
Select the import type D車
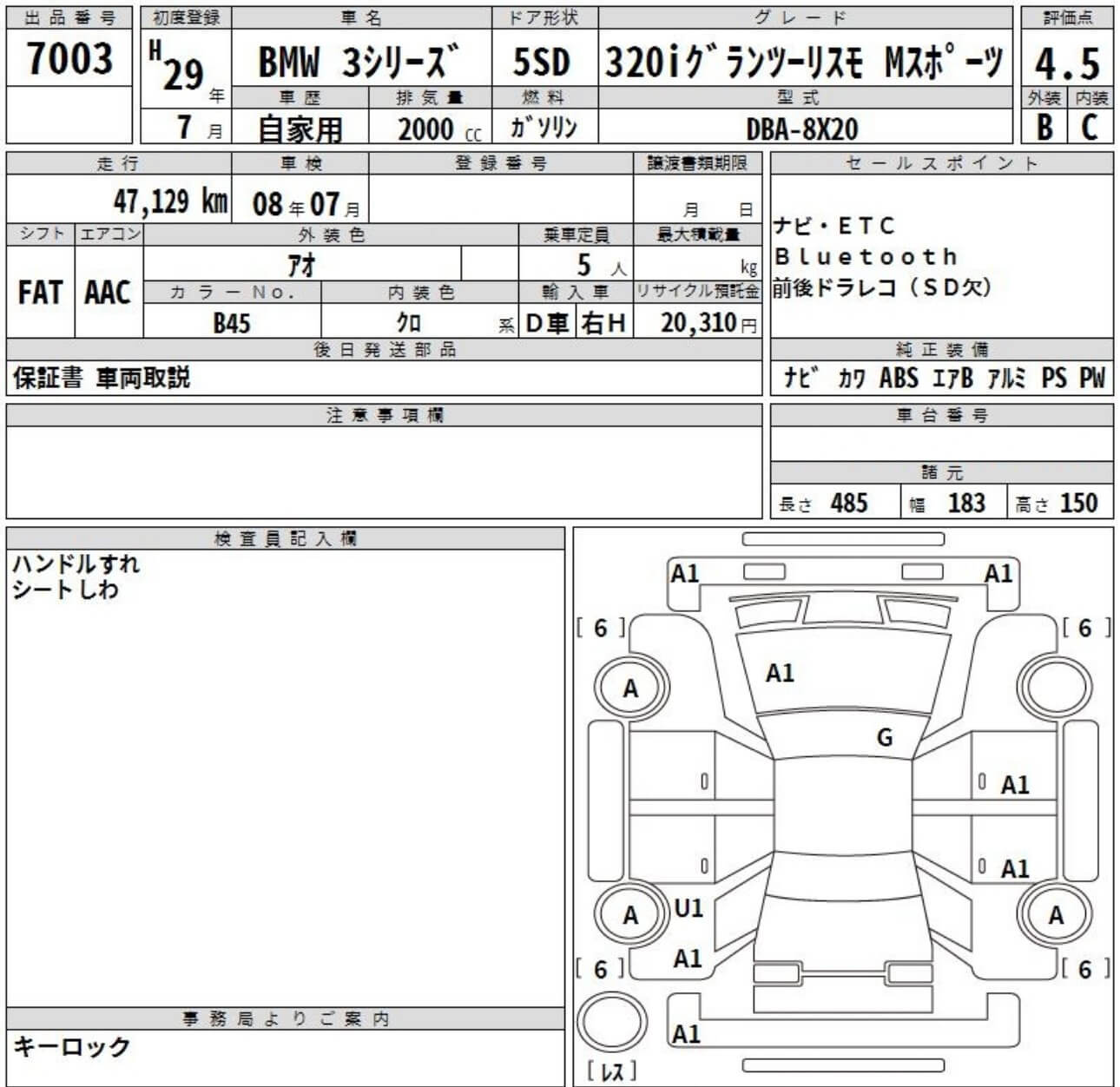547,323
